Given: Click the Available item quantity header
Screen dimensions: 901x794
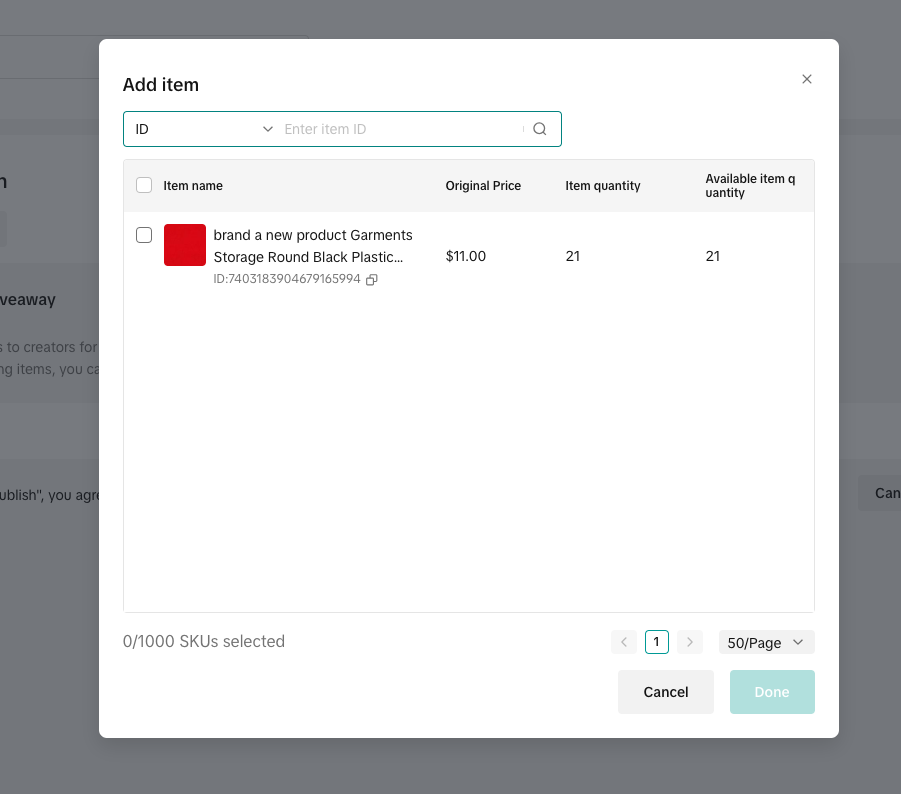Looking at the screenshot, I should coord(750,186).
